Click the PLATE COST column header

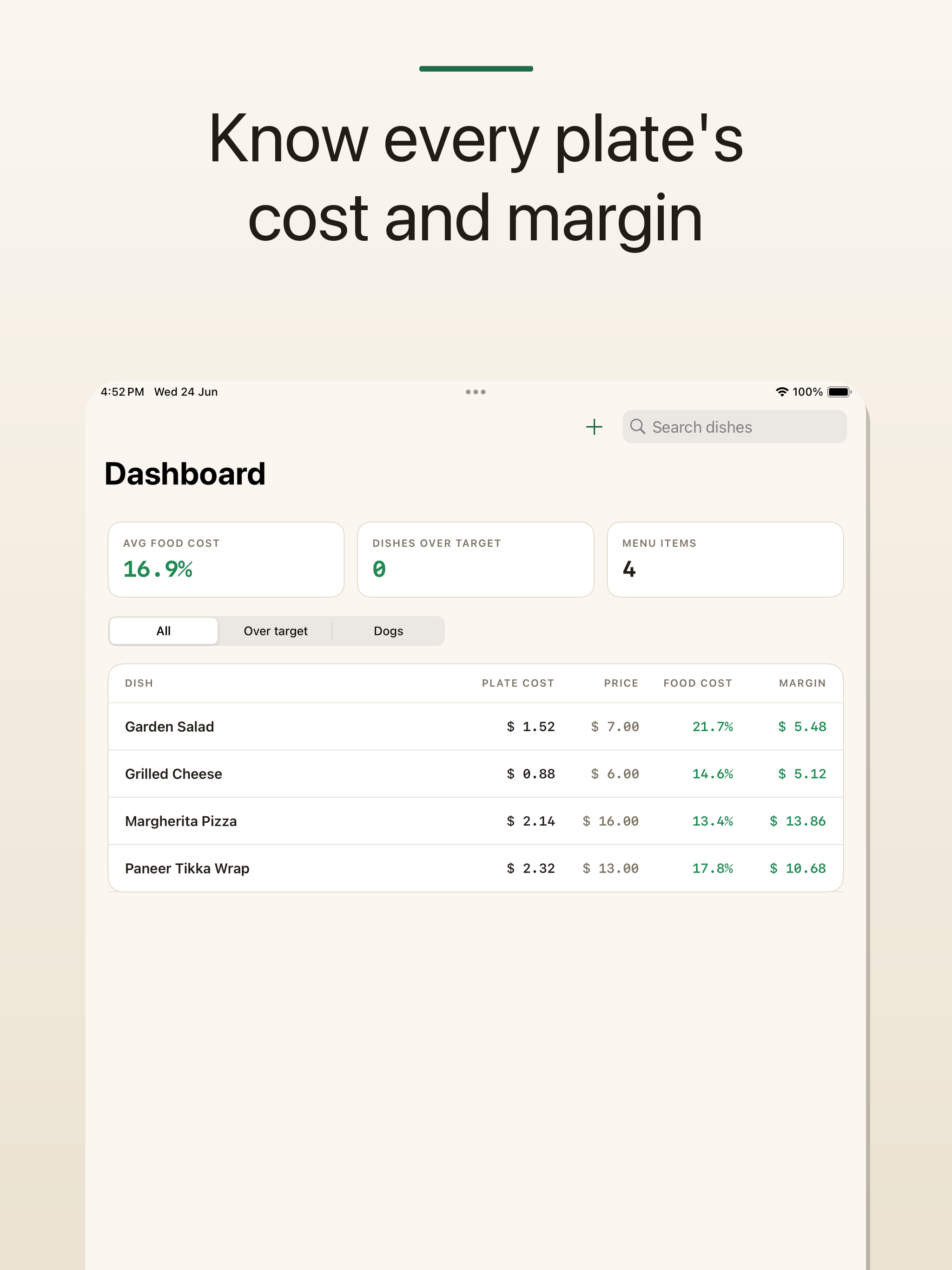518,683
